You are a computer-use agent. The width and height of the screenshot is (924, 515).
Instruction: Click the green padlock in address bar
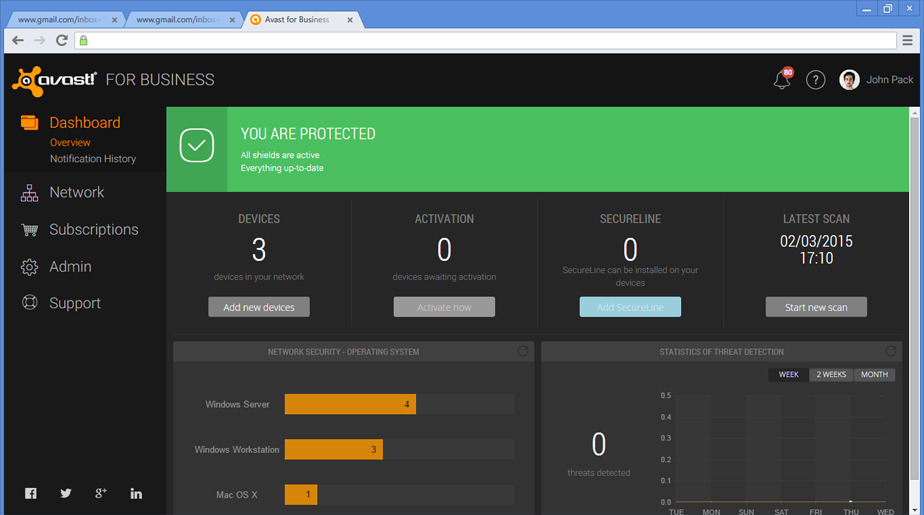coord(84,40)
